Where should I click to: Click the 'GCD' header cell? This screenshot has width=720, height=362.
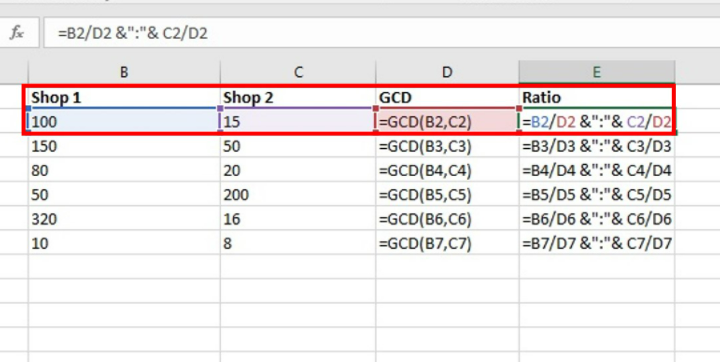point(448,97)
